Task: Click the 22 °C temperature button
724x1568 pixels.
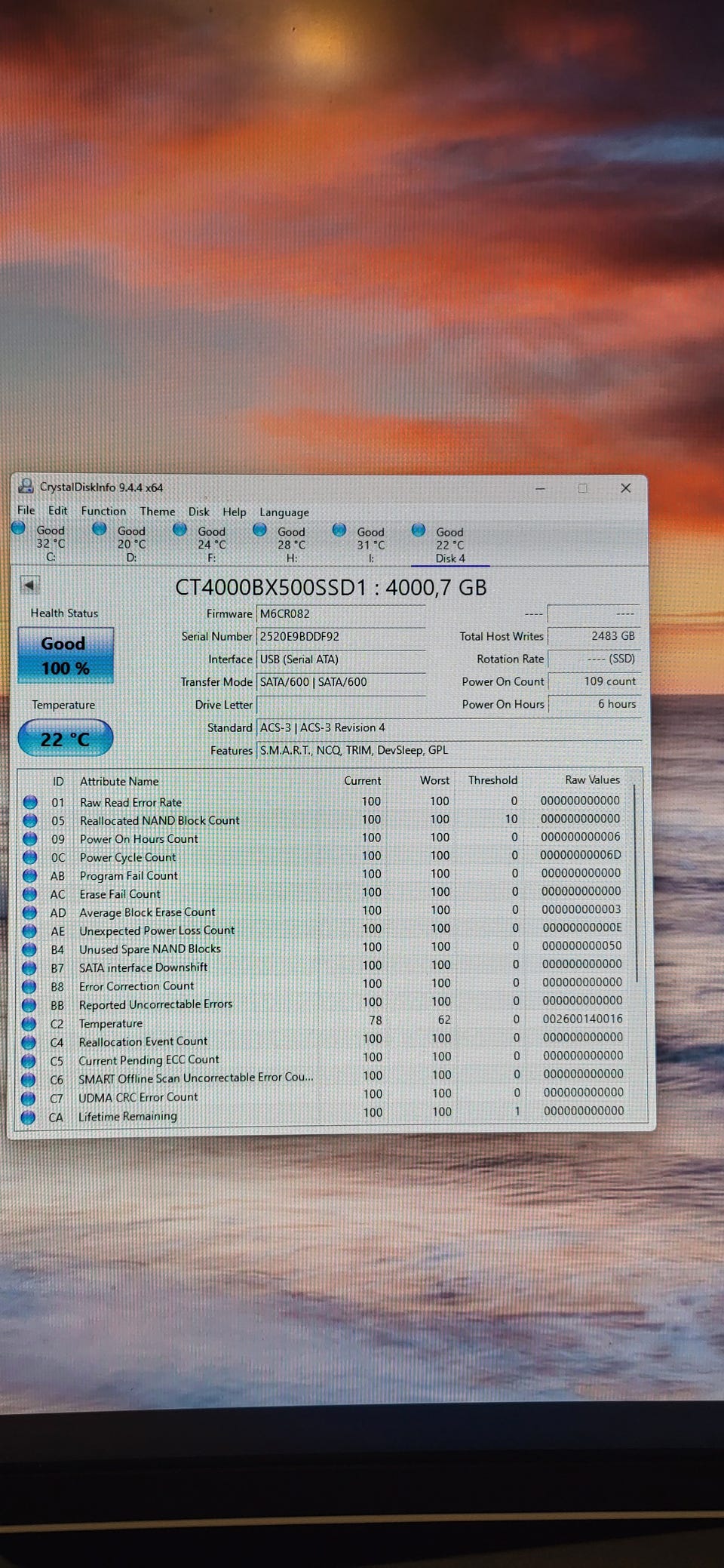Action: tap(66, 739)
